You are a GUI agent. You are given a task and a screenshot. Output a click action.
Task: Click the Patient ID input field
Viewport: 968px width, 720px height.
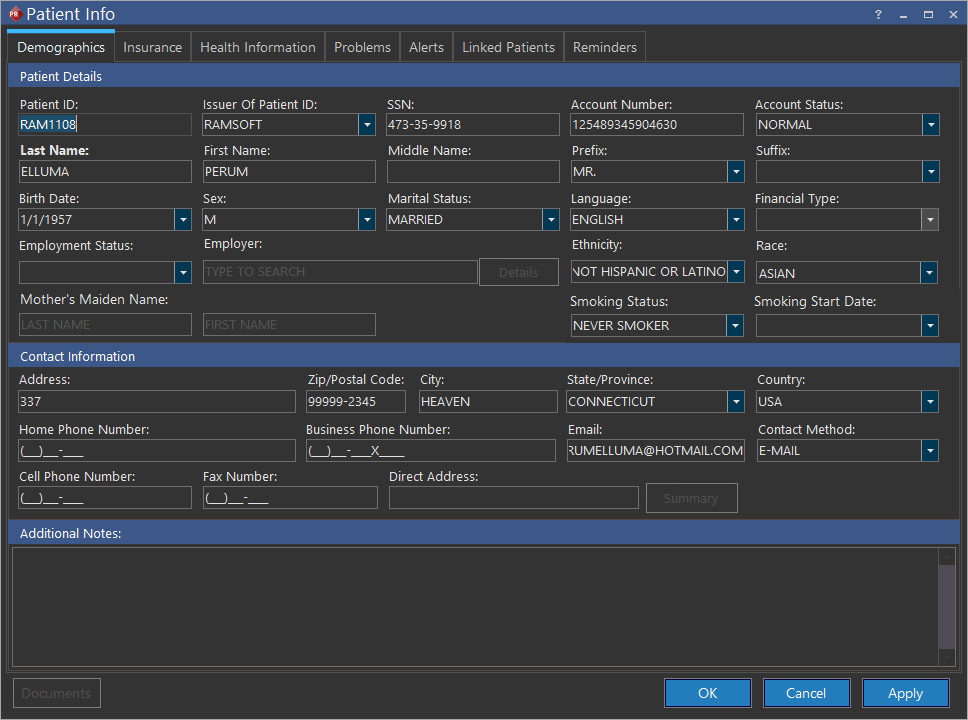(x=104, y=124)
